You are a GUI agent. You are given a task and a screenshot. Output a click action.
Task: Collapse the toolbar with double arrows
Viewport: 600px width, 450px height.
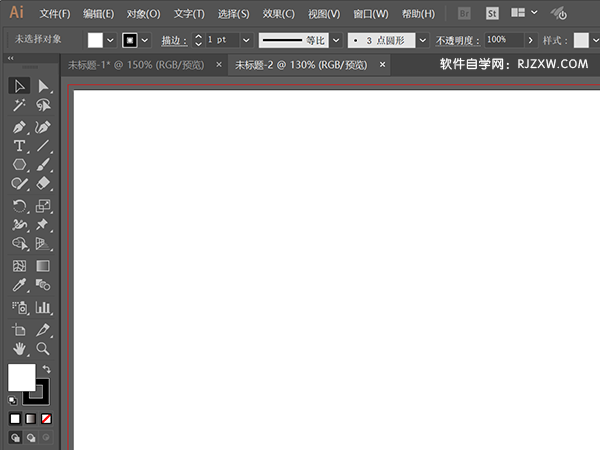point(11,58)
